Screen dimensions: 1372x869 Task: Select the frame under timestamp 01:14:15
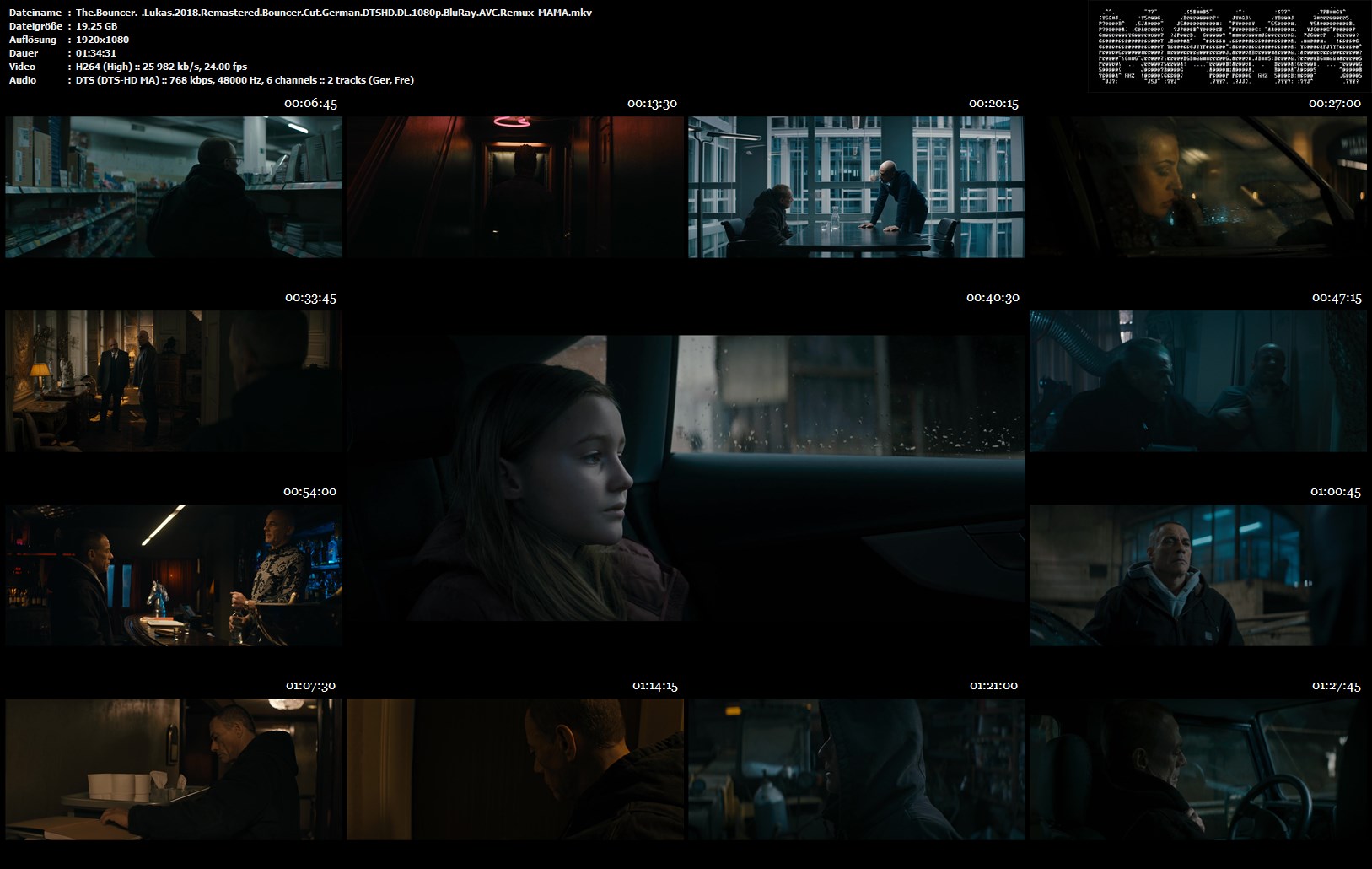tap(515, 769)
